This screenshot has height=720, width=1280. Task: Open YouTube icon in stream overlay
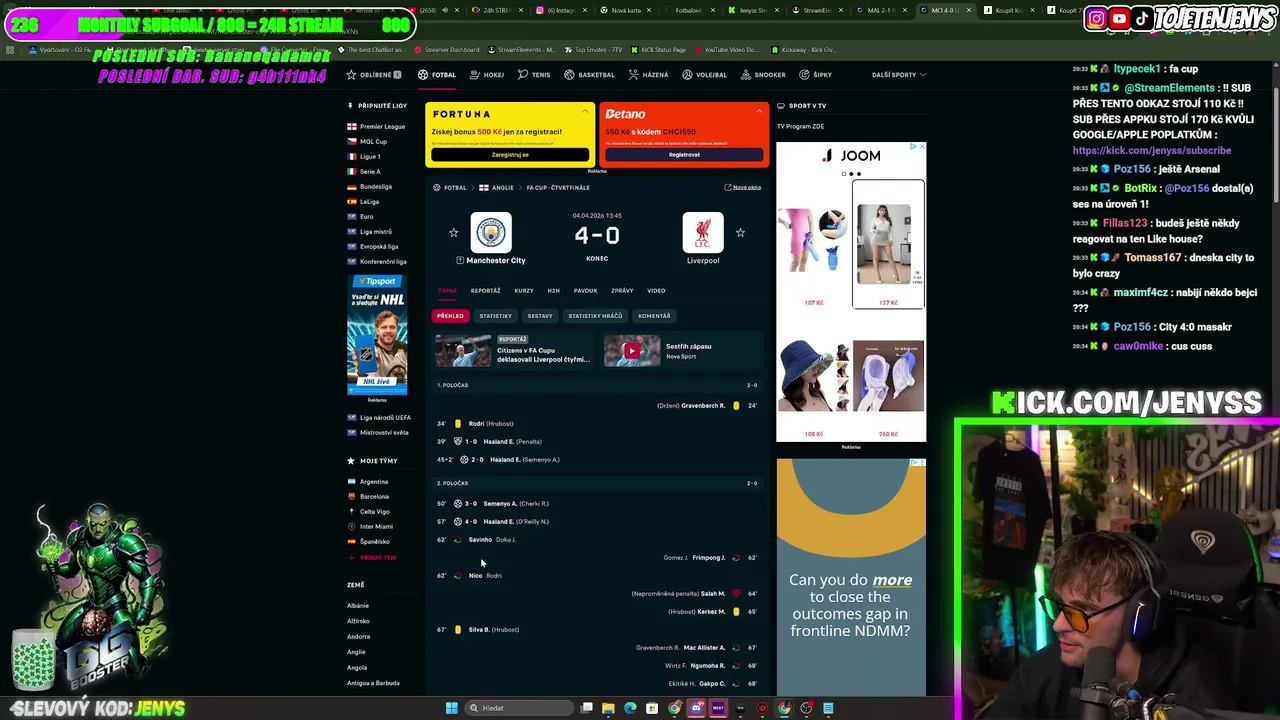click(1119, 19)
